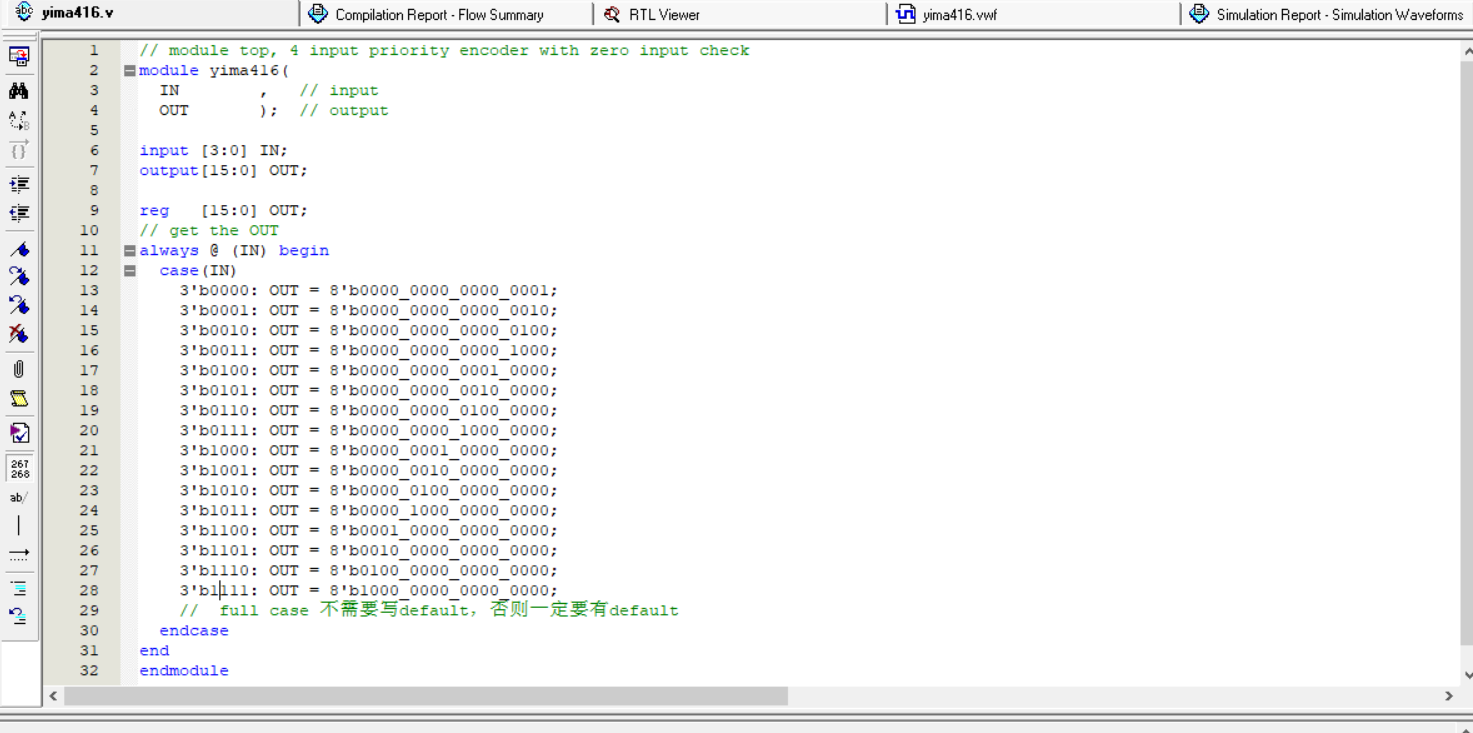Click the waveform icon on the yima416.vwf tab
Image resolution: width=1473 pixels, height=733 pixels.
tap(905, 13)
